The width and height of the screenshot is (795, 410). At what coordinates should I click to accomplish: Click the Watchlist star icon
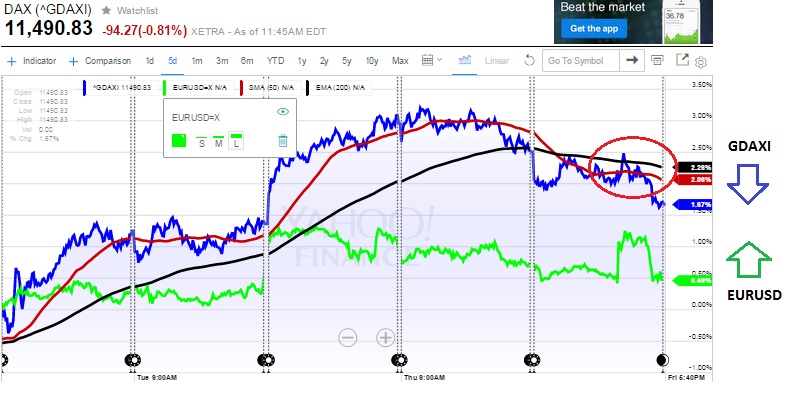point(106,10)
